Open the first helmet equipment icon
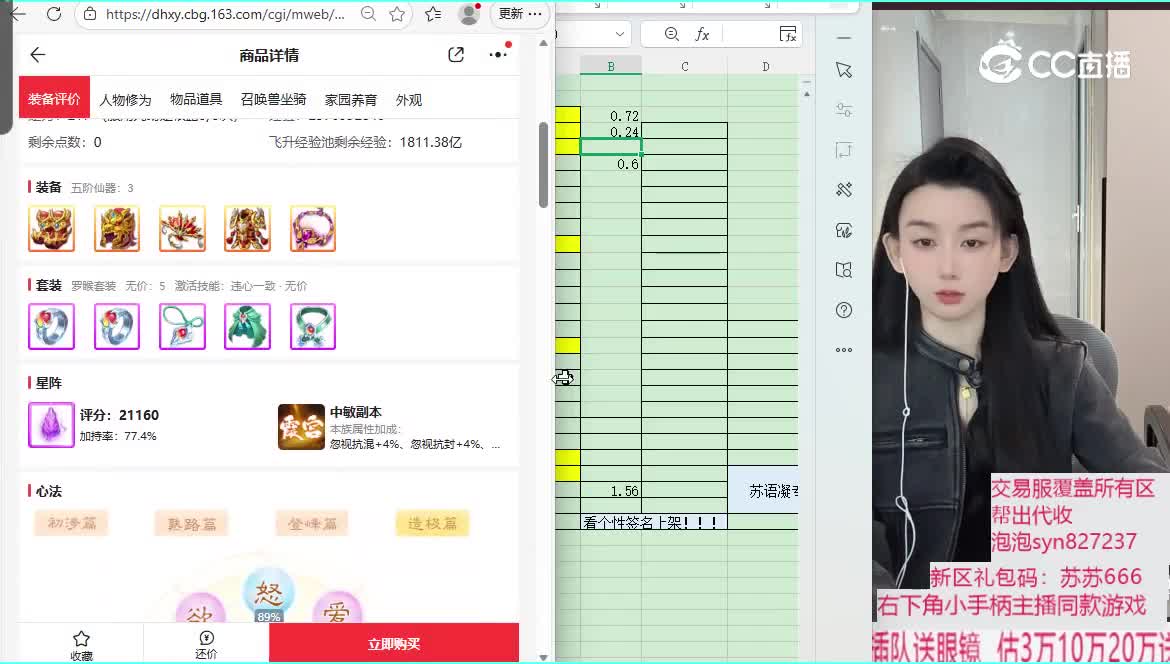1170x664 pixels. [51, 228]
